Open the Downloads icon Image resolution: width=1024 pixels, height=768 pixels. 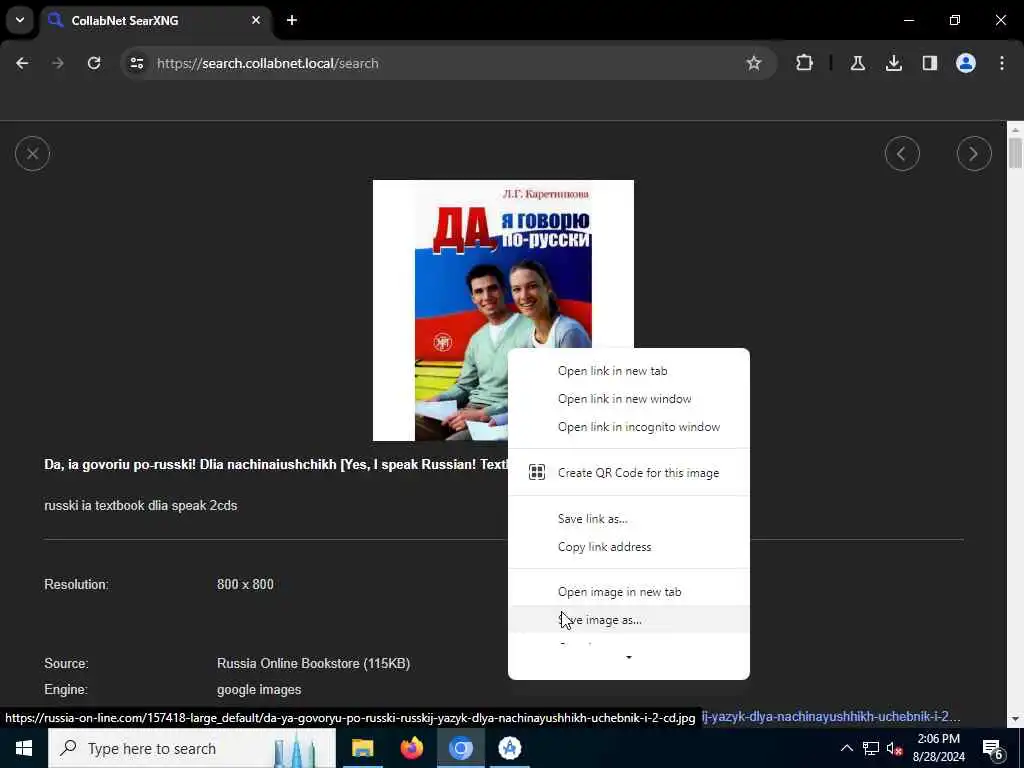[893, 63]
